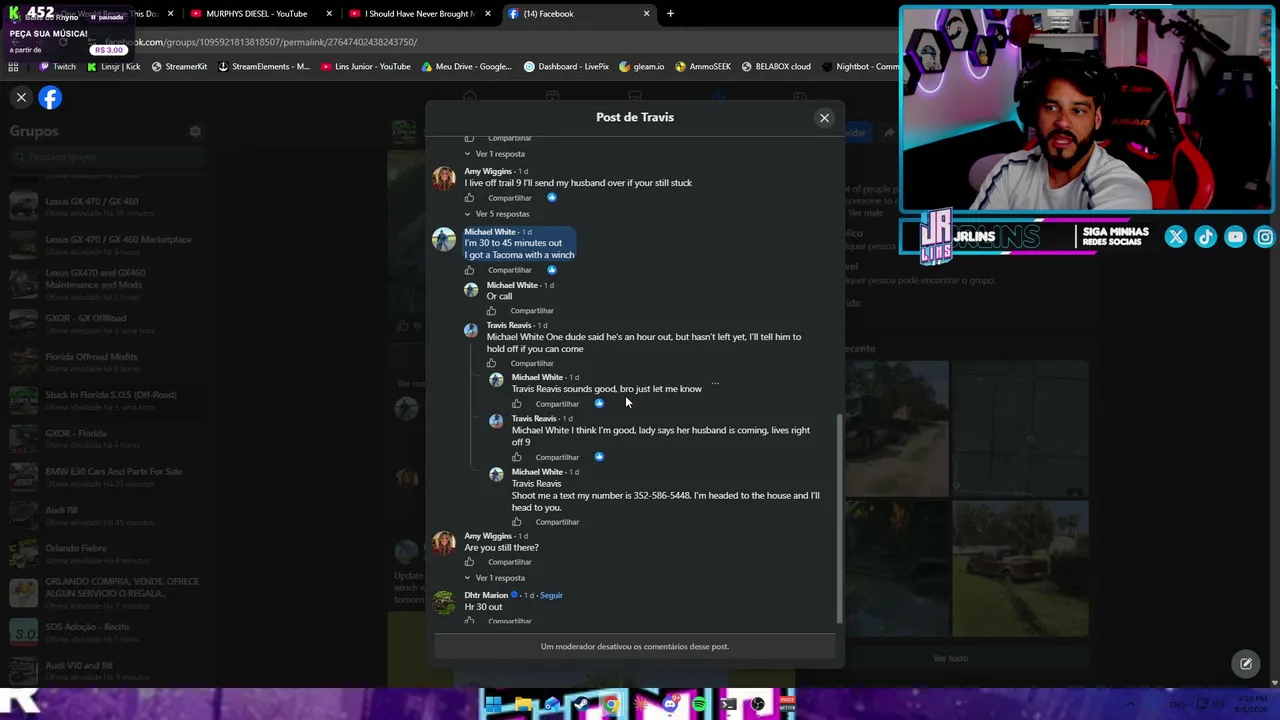This screenshot has height=720, width=1280.
Task: Switch to Google Chrome on the taskbar
Action: pyautogui.click(x=611, y=704)
